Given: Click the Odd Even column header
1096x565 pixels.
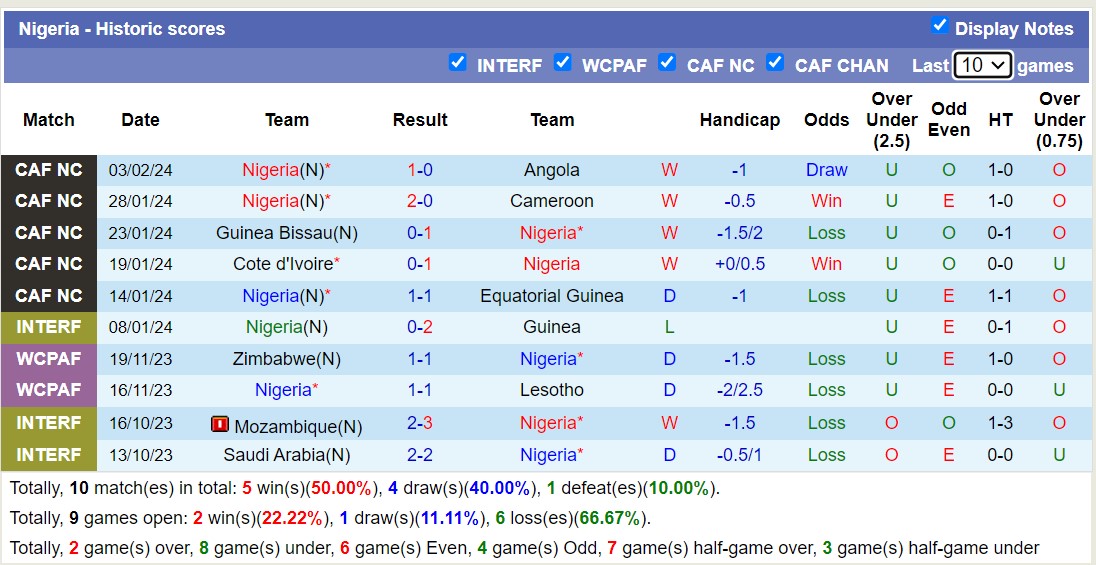Looking at the screenshot, I should [949, 120].
